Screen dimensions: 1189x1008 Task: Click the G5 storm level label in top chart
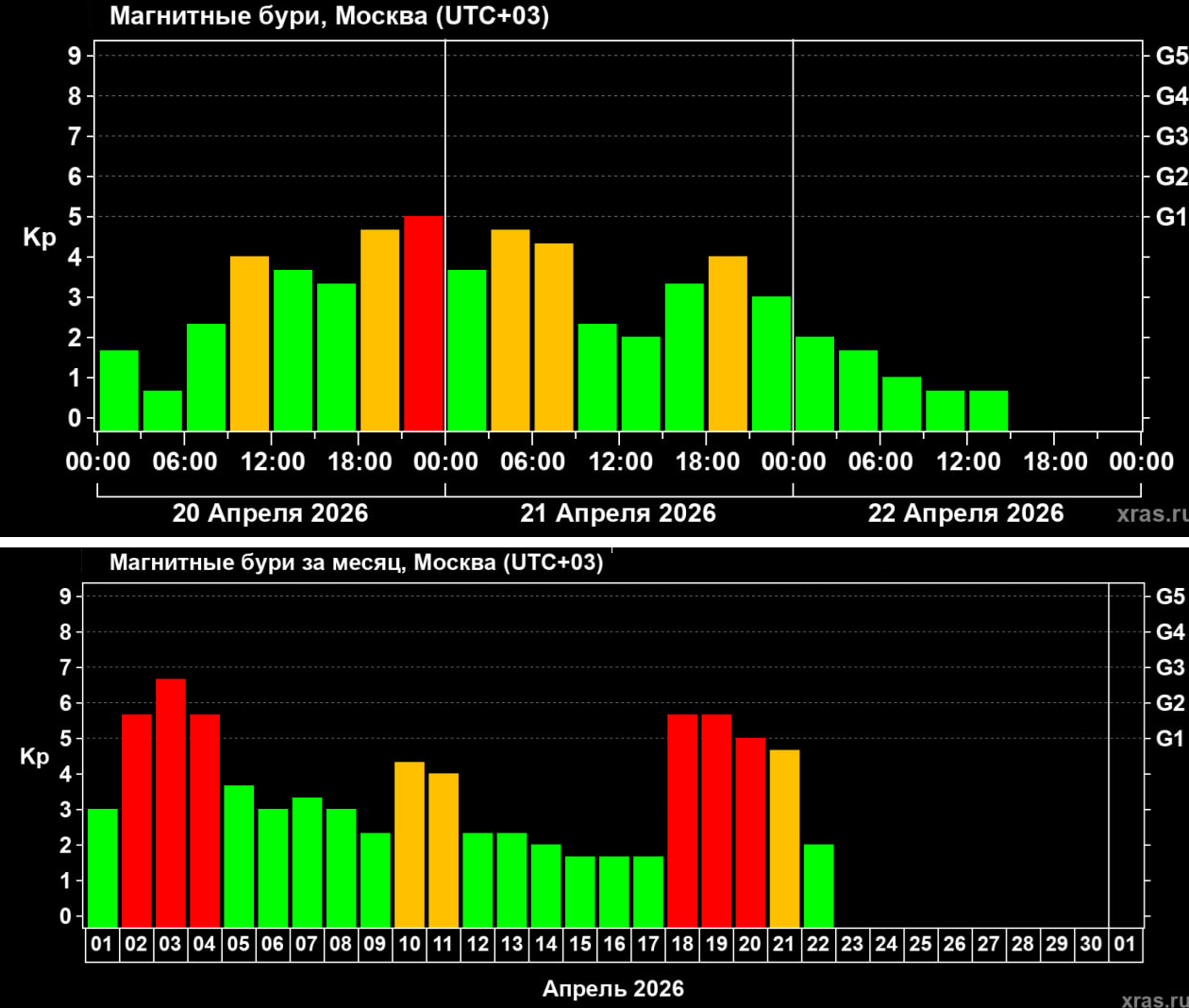pos(1171,56)
